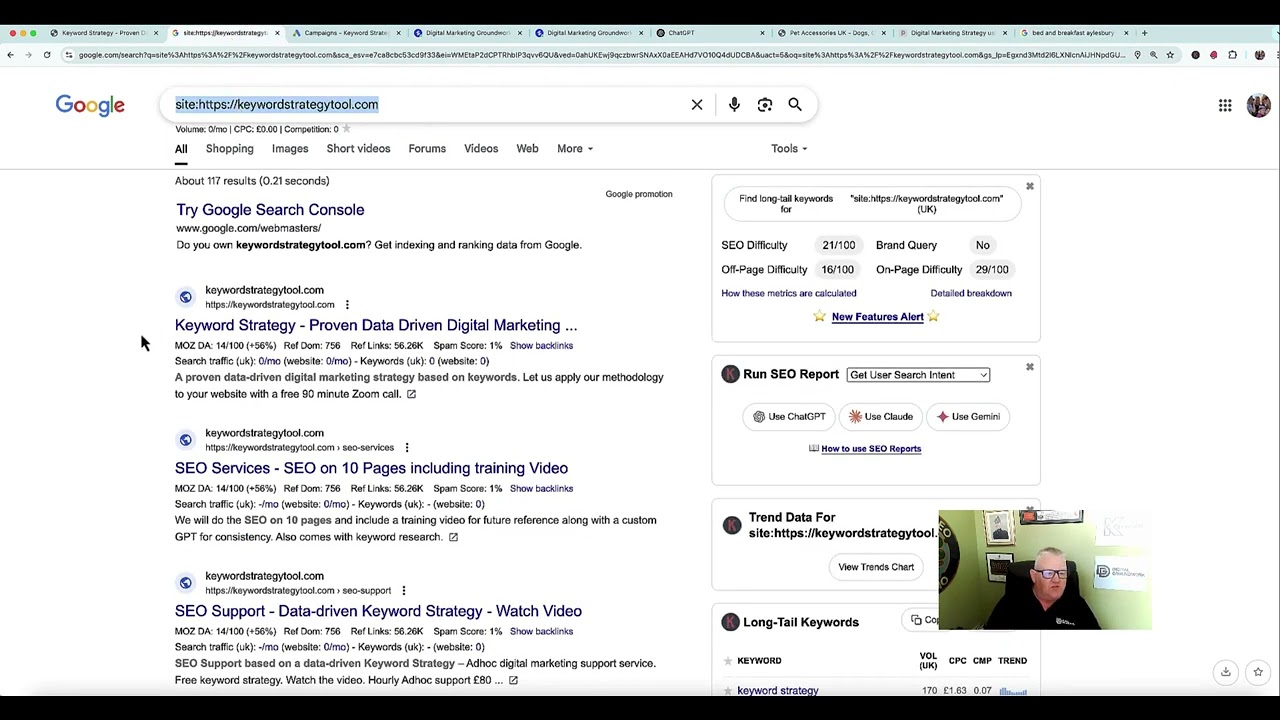This screenshot has width=1280, height=720.
Task: Switch to the 'Campaigns - Keyword Strategy' browser tab
Action: point(345,33)
